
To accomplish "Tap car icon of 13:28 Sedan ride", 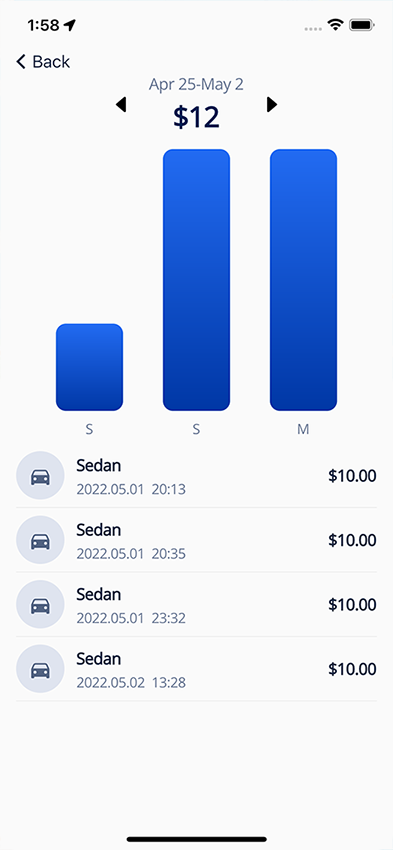I will 41,669.
